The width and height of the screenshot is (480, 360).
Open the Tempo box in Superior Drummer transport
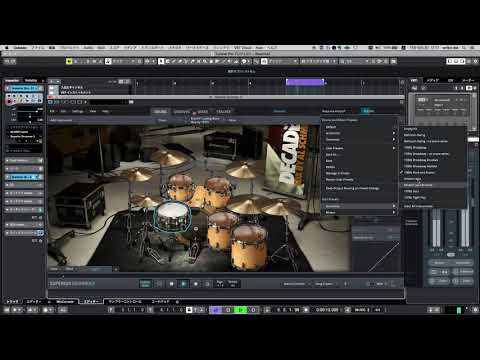coord(232,284)
